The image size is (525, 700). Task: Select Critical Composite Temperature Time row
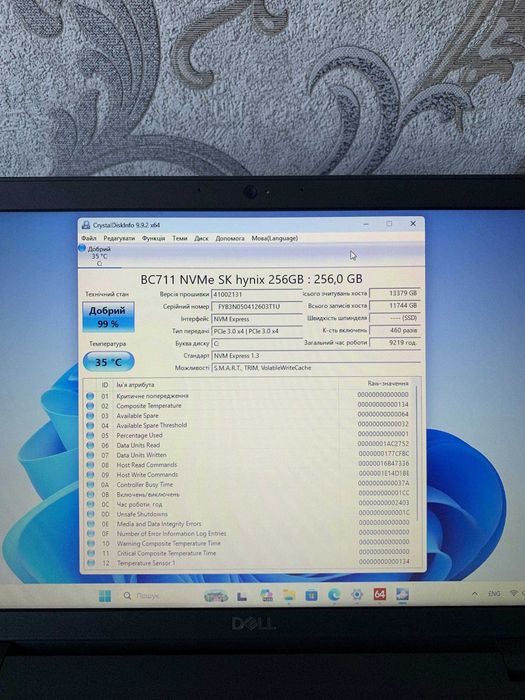pyautogui.click(x=248, y=553)
